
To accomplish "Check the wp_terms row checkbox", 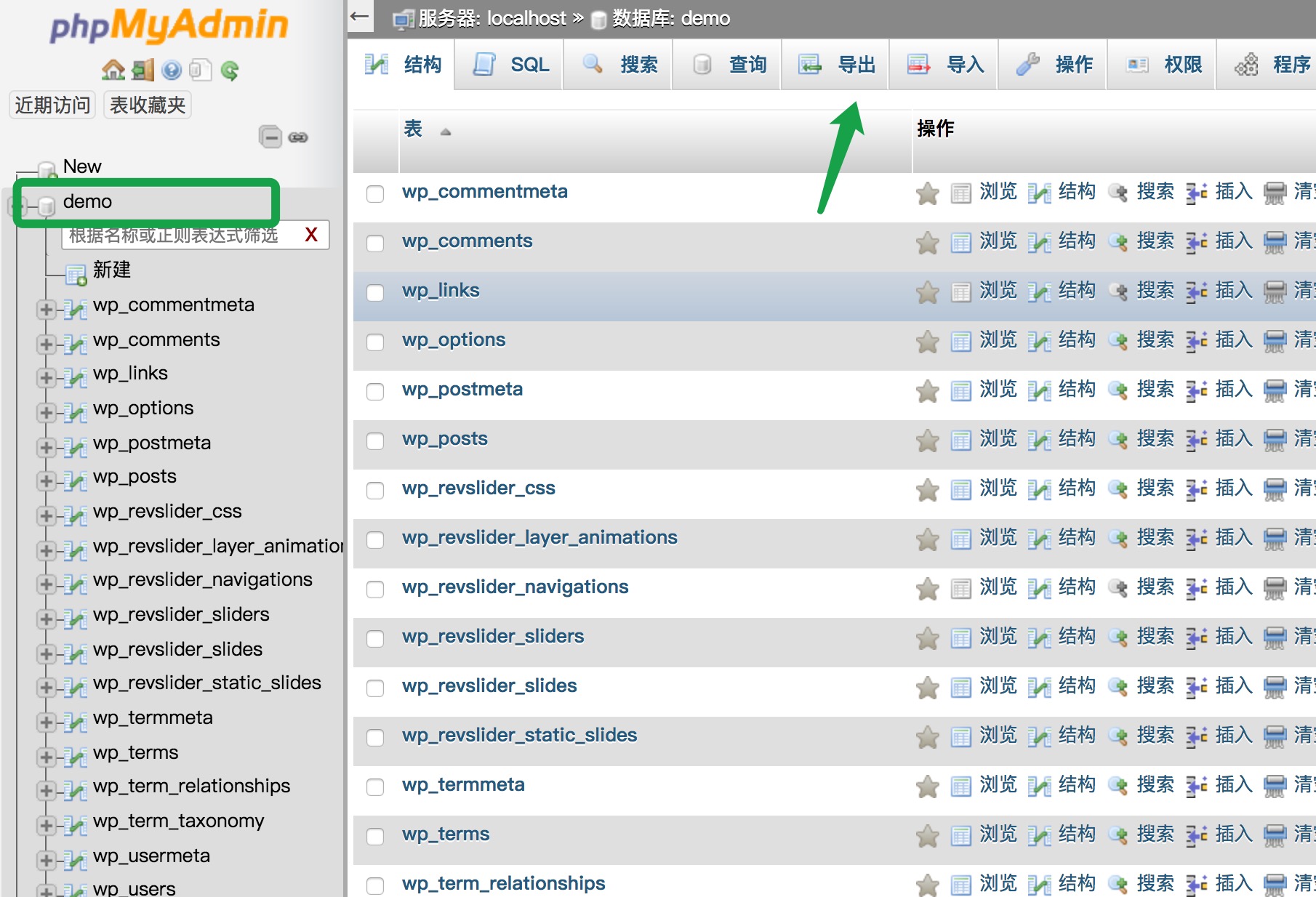I will [375, 837].
